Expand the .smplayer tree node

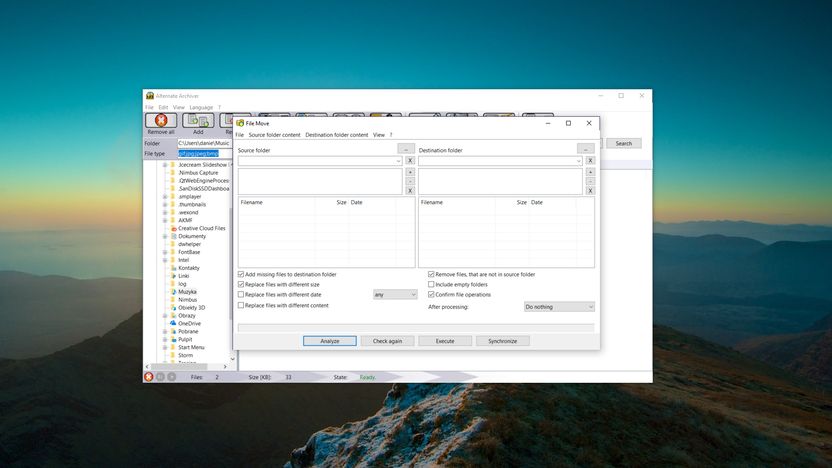tap(164, 196)
